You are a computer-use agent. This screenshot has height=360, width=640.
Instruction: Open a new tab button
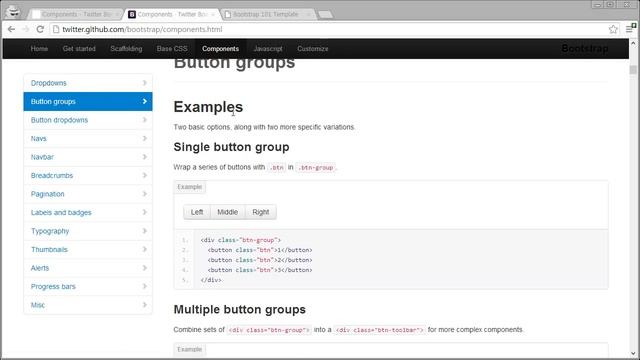click(325, 15)
